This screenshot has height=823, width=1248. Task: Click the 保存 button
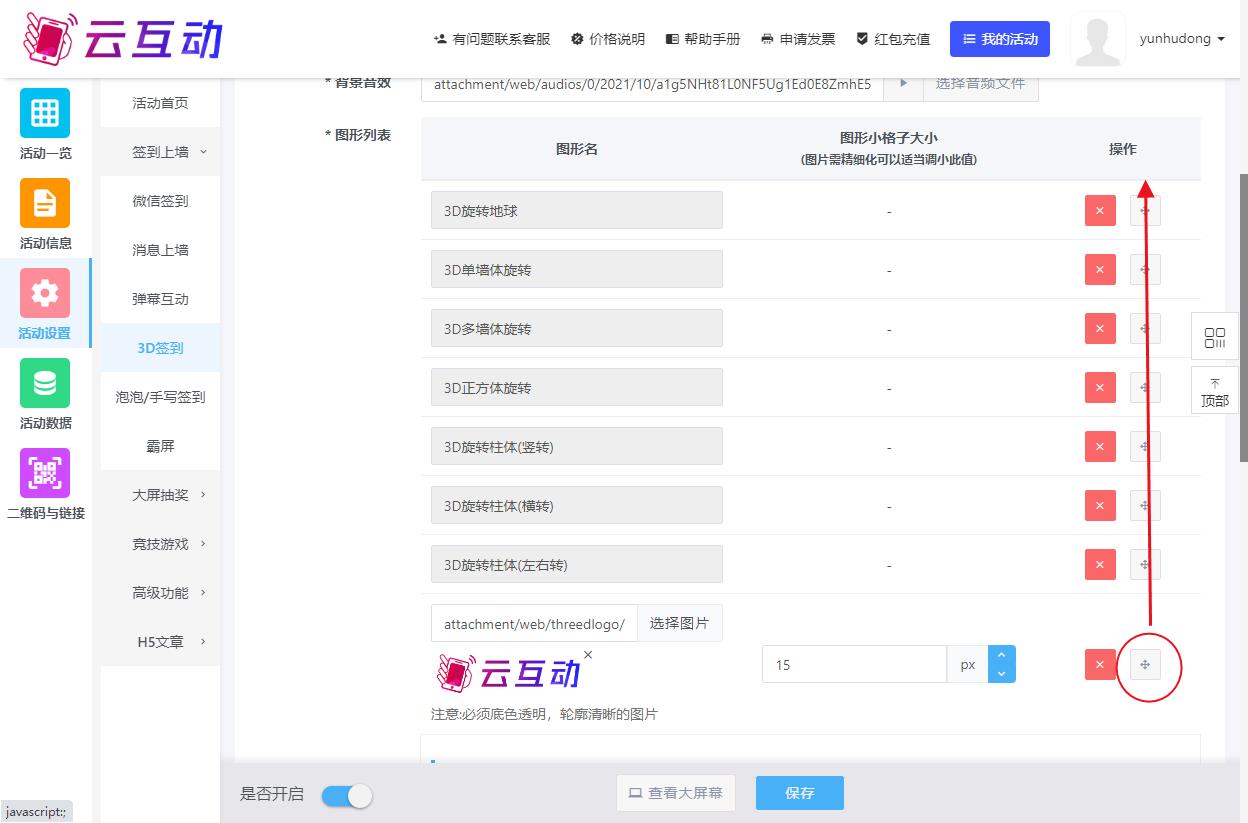(799, 793)
